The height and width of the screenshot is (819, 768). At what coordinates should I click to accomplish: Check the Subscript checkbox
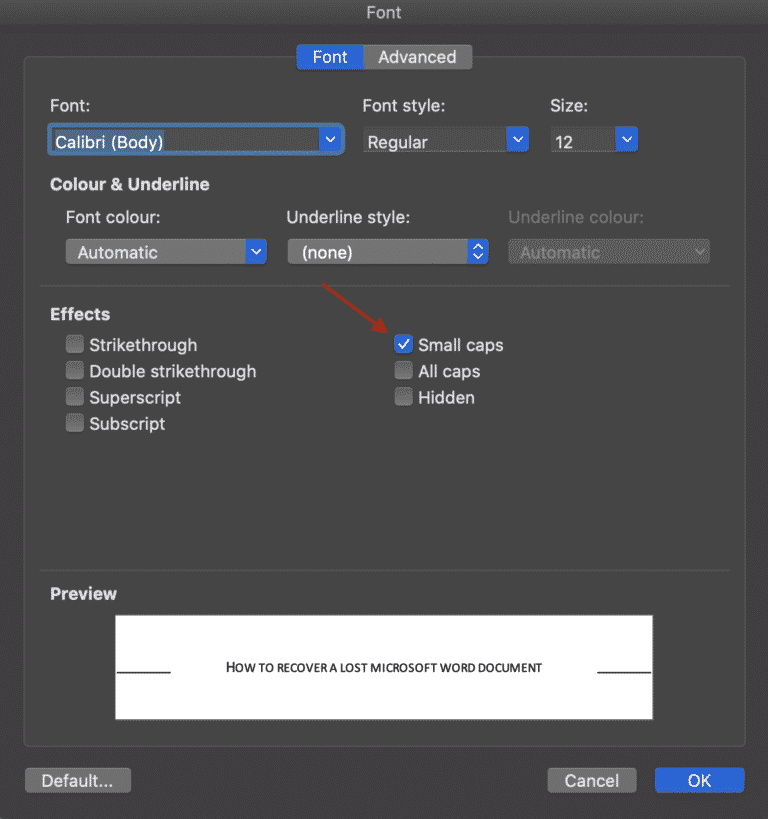point(74,423)
